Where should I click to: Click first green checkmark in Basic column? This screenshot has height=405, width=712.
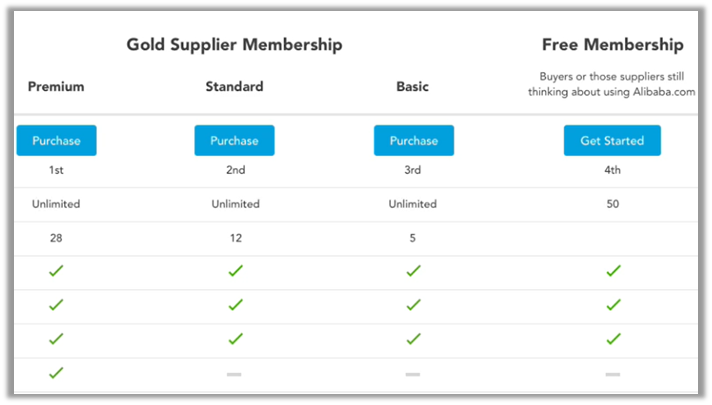click(x=413, y=271)
